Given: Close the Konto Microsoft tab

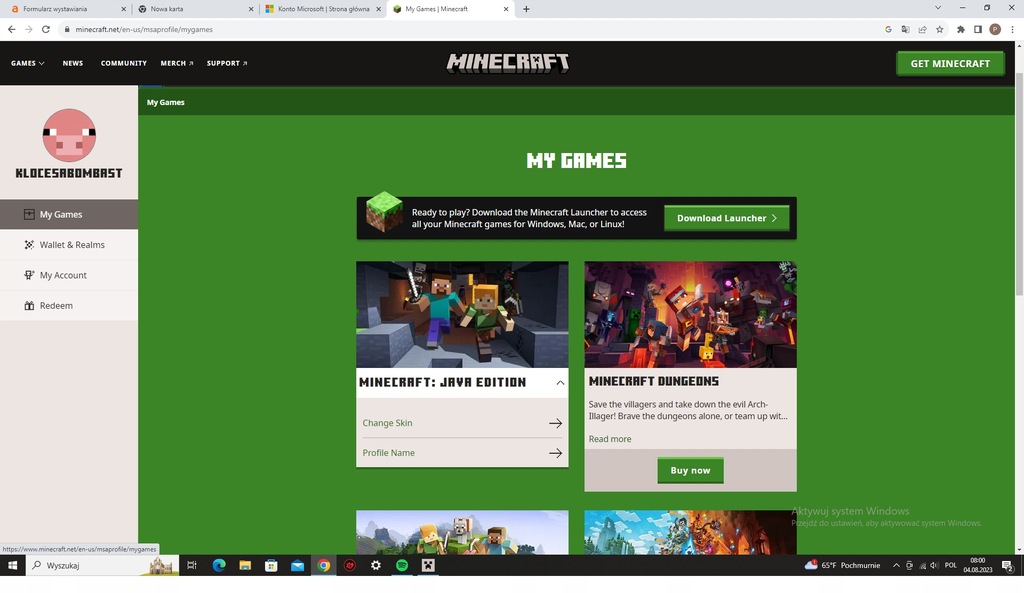Looking at the screenshot, I should coord(378,9).
